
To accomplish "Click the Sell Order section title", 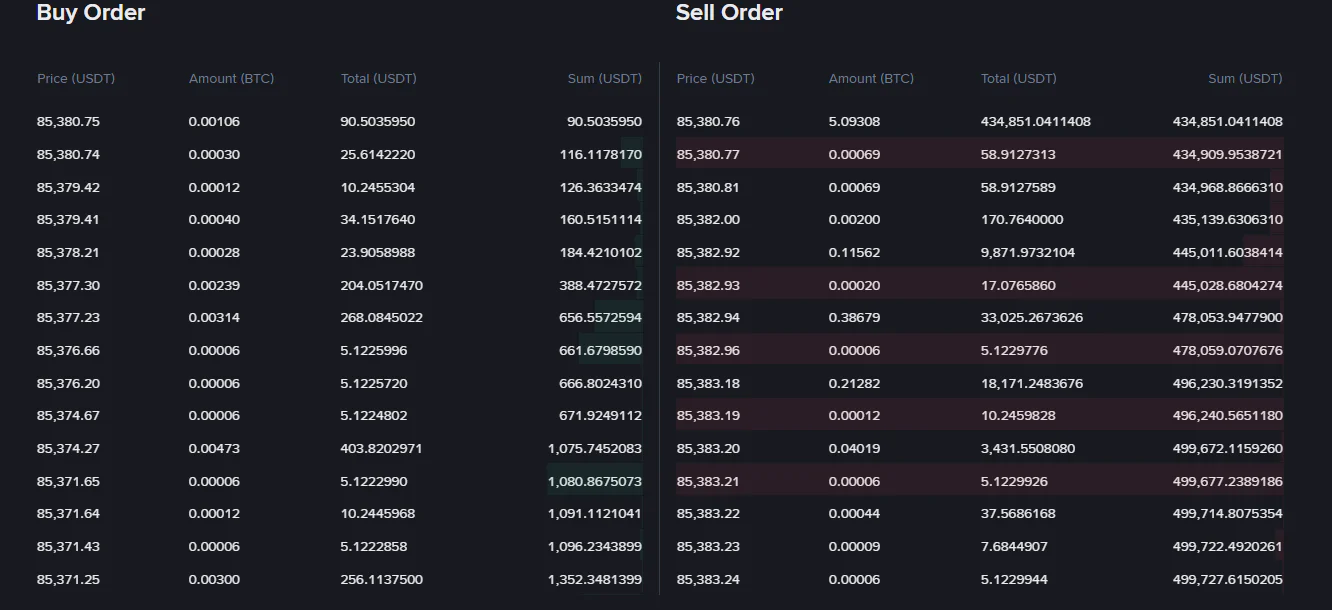I will click(728, 13).
